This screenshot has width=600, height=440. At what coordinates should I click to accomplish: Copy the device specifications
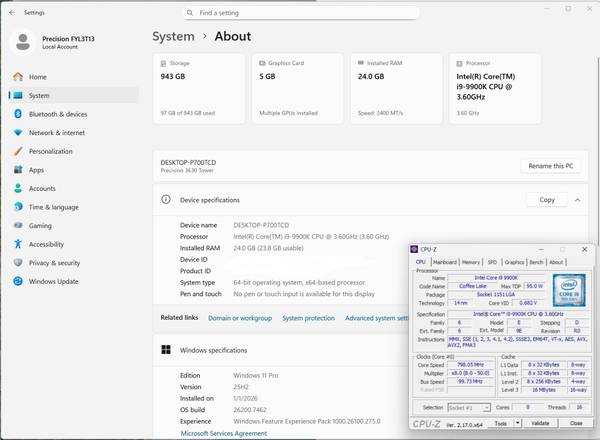coord(547,199)
